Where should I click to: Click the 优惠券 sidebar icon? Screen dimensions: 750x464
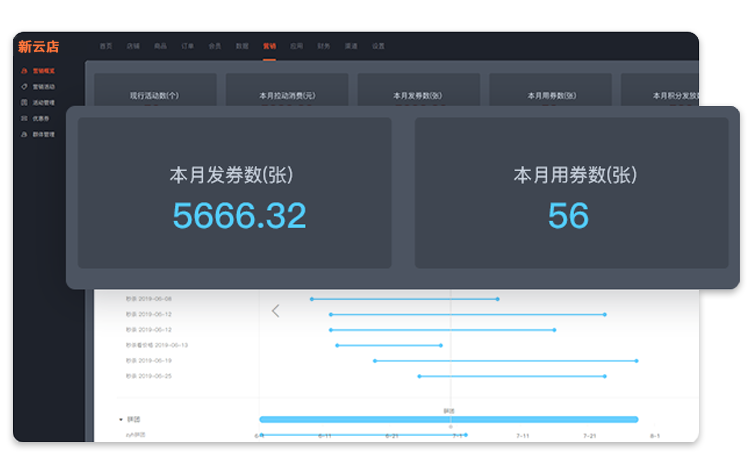[x=24, y=118]
